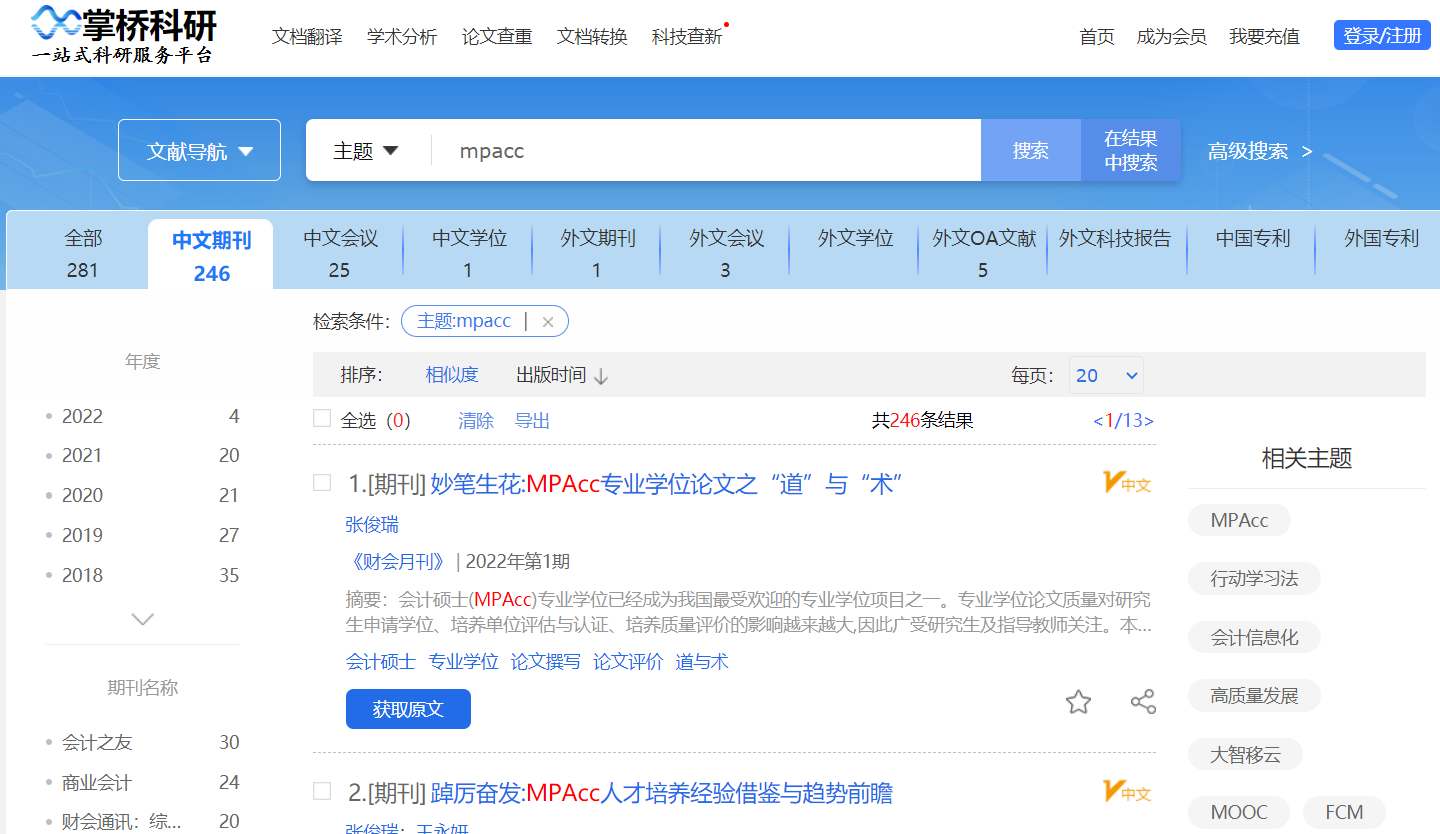Click the 中文 badge on the first result

point(1127,483)
